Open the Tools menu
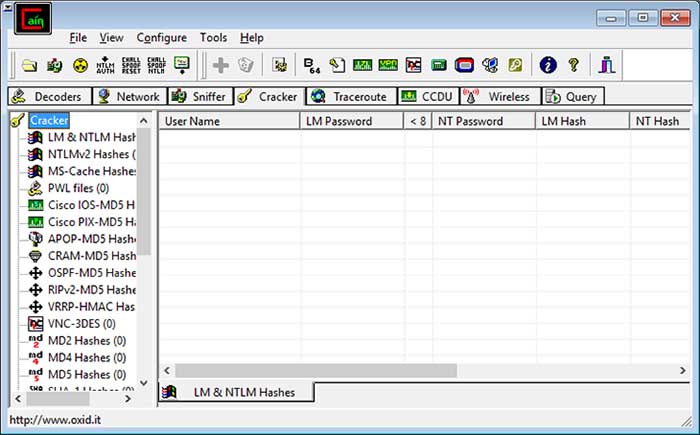 coord(213,38)
